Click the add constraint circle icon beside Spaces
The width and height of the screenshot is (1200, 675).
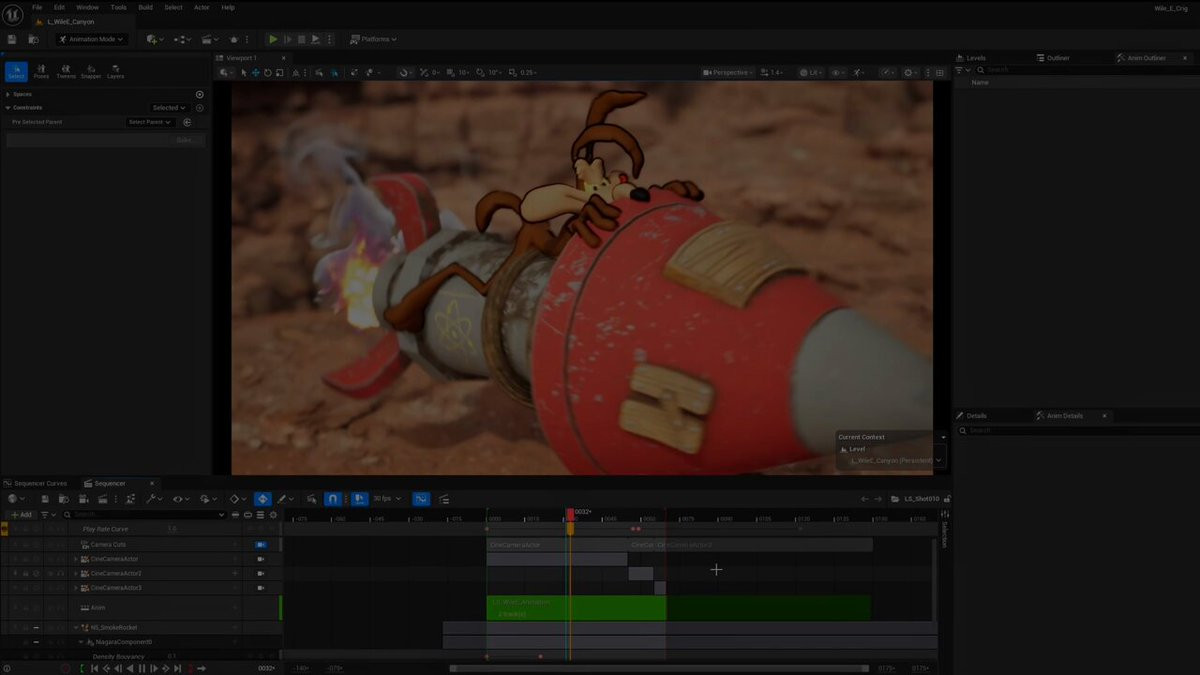pyautogui.click(x=199, y=94)
